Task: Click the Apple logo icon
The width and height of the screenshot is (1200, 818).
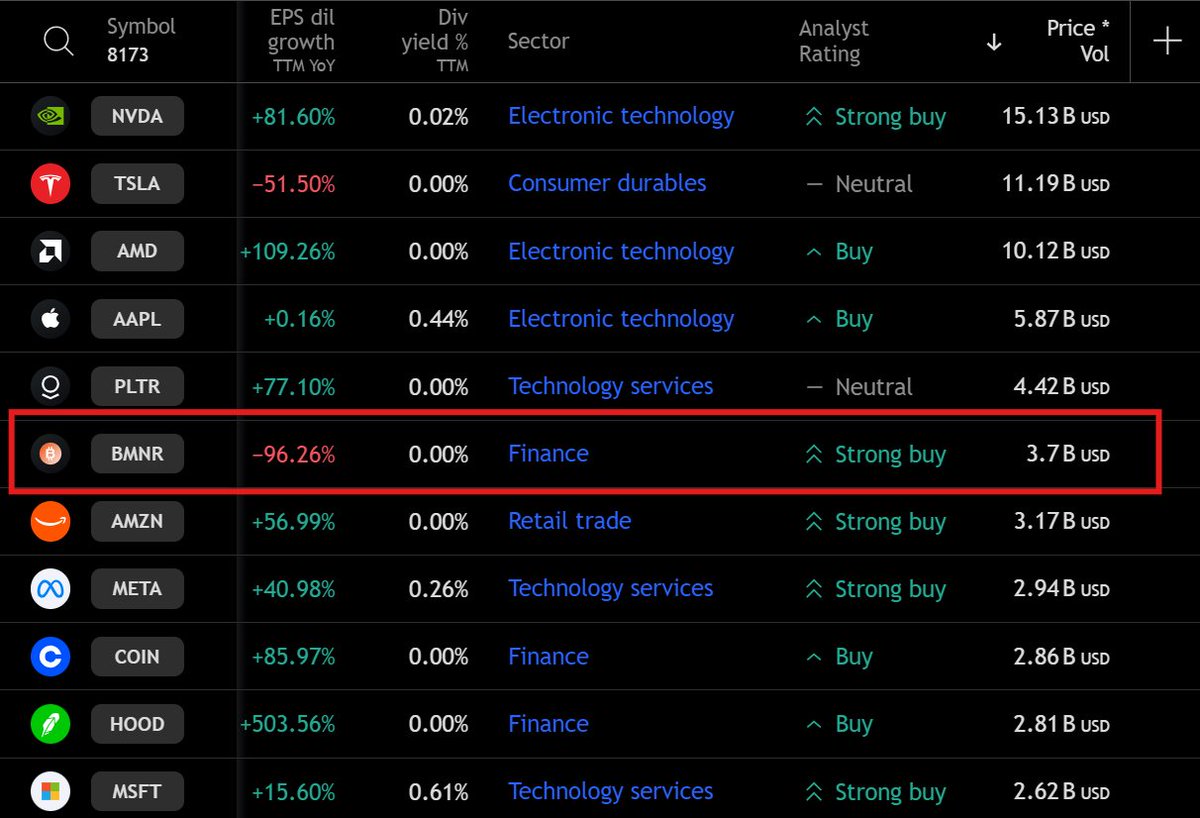Action: click(x=50, y=319)
